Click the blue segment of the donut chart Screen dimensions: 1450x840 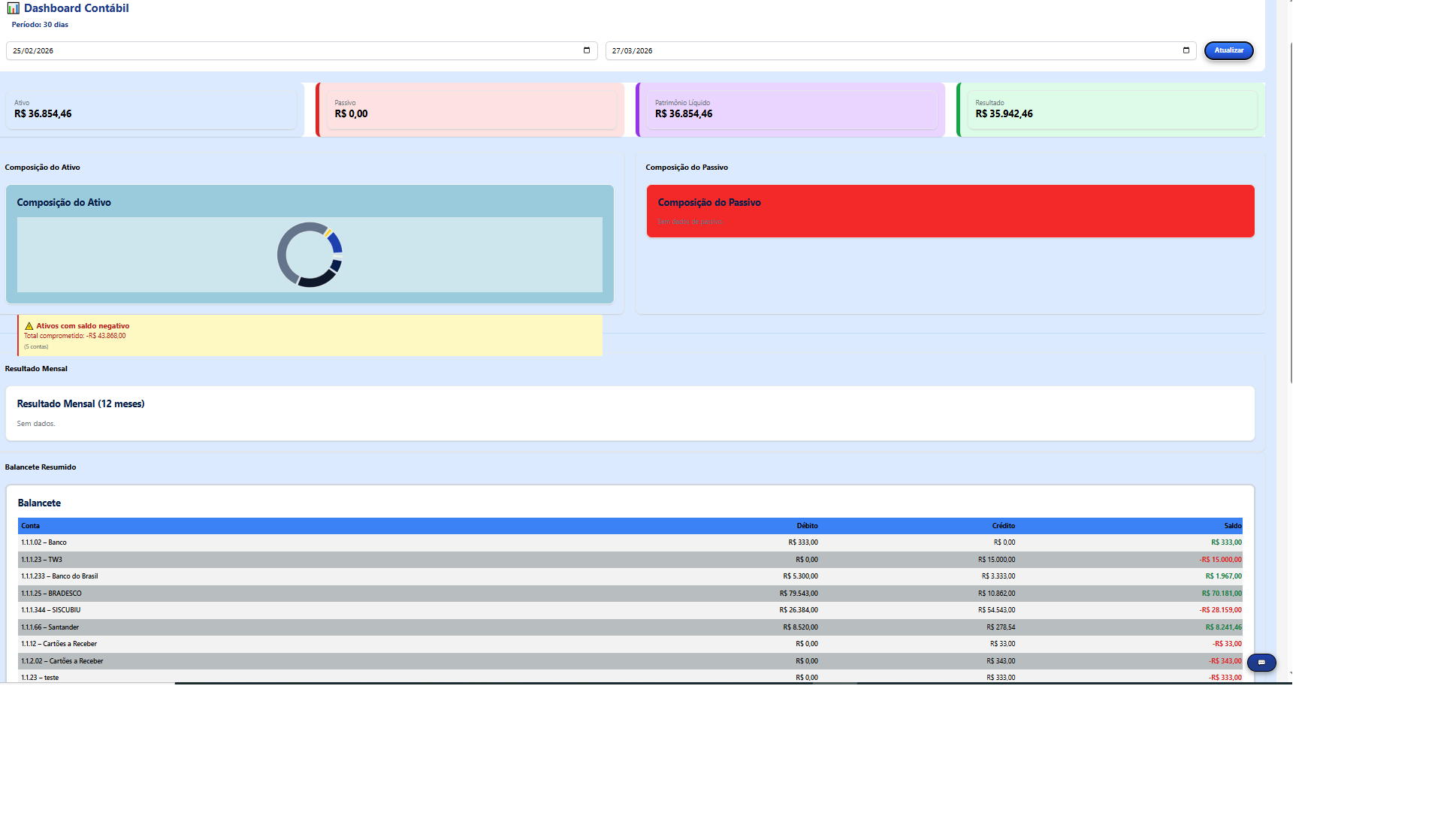pyautogui.click(x=336, y=243)
